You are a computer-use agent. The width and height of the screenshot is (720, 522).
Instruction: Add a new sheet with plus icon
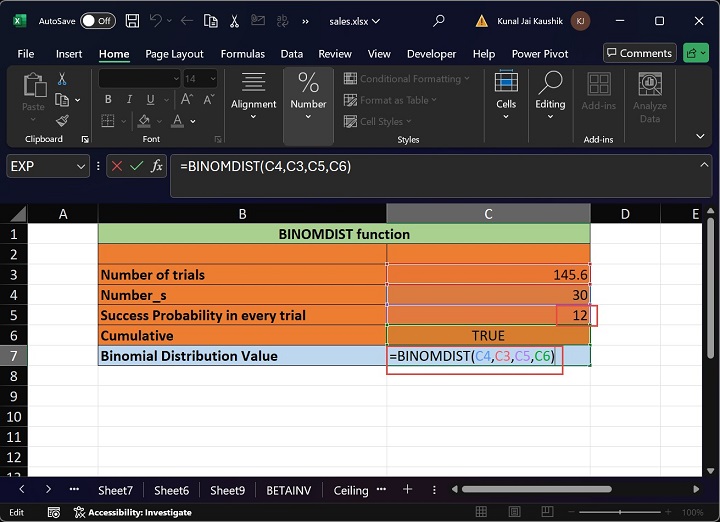tap(407, 490)
